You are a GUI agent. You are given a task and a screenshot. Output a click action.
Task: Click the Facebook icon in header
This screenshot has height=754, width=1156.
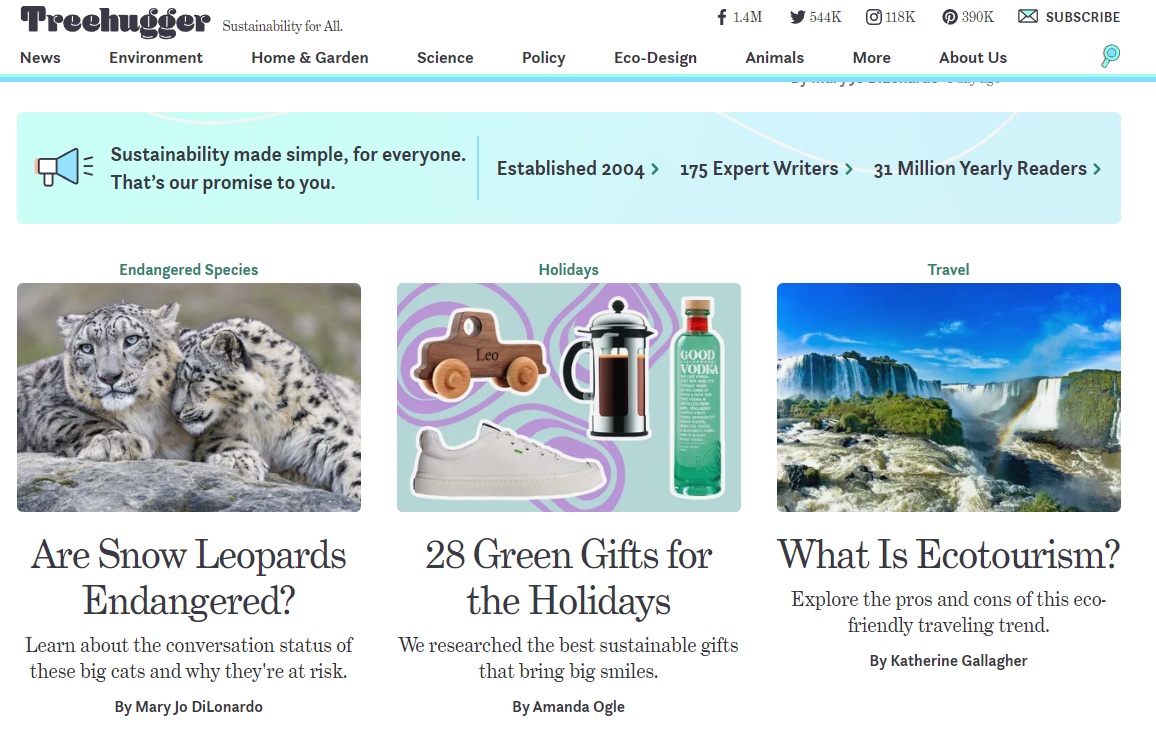(x=722, y=17)
